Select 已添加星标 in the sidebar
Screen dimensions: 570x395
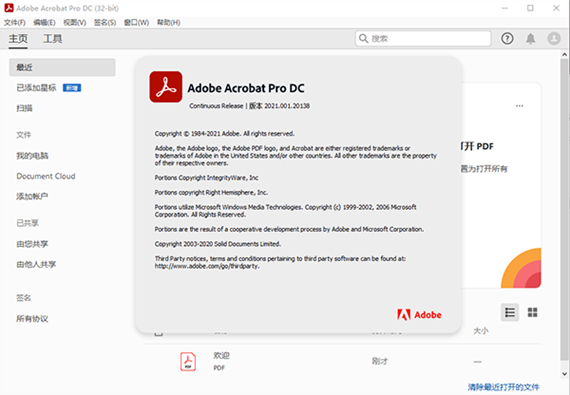(x=36, y=88)
